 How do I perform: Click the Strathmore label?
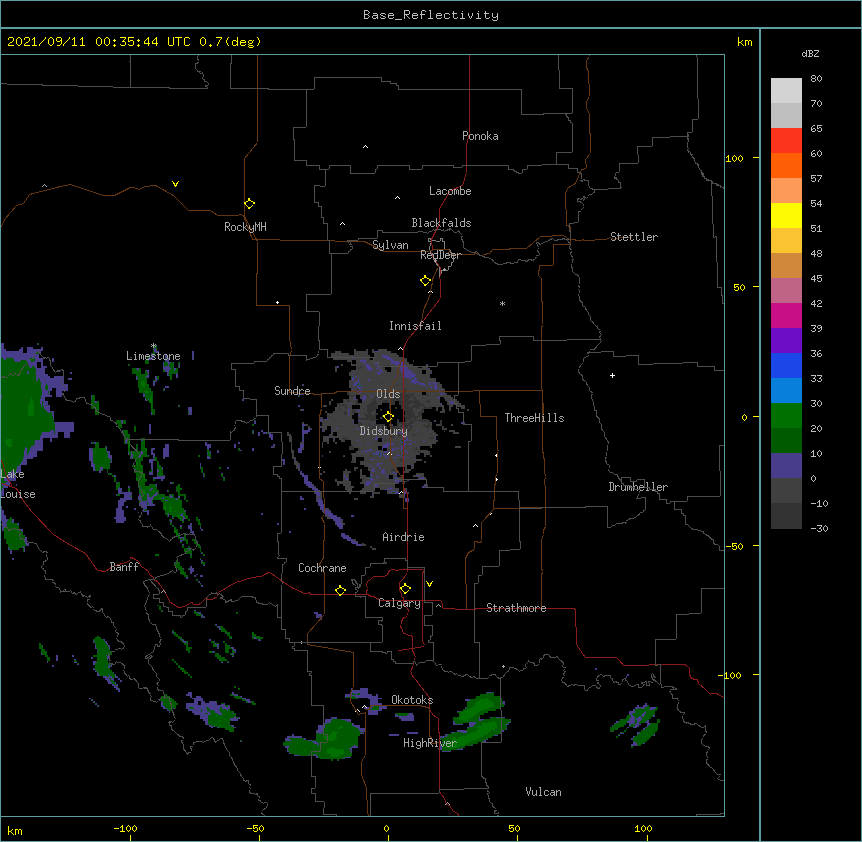pyautogui.click(x=516, y=608)
